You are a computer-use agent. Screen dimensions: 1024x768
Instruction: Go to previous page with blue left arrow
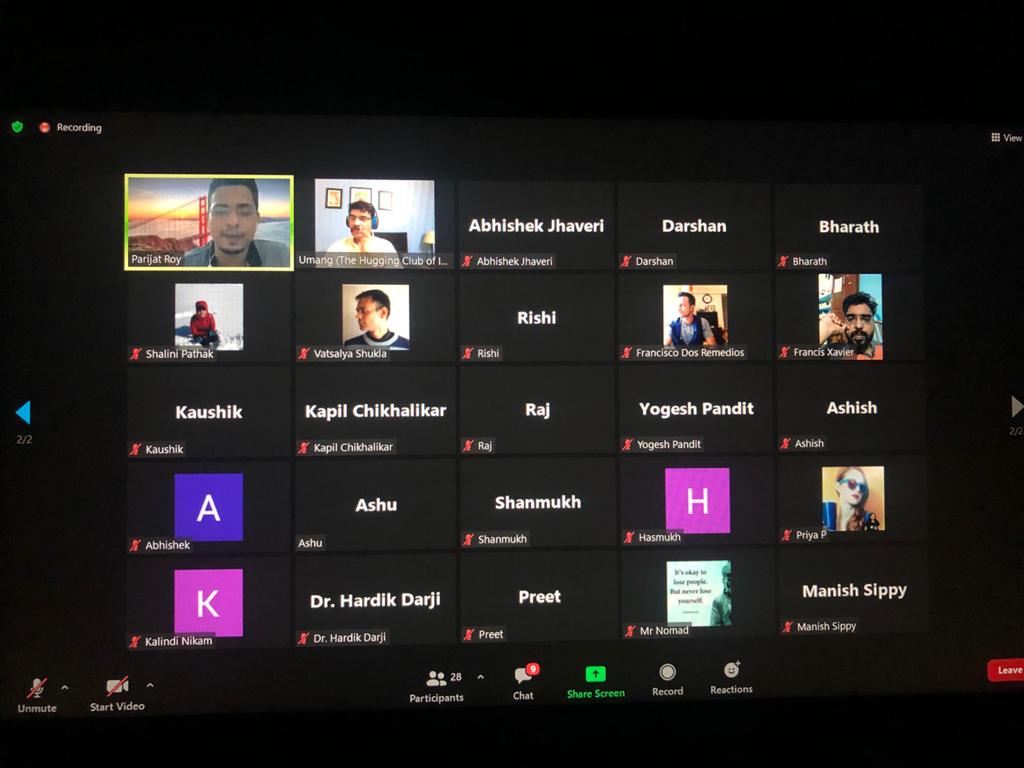pos(24,413)
